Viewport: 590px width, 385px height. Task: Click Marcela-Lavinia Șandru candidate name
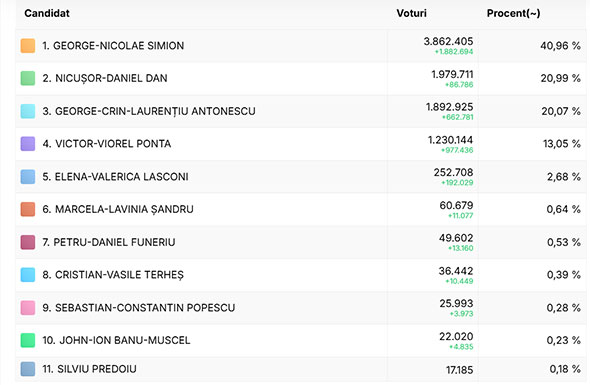pyautogui.click(x=124, y=209)
